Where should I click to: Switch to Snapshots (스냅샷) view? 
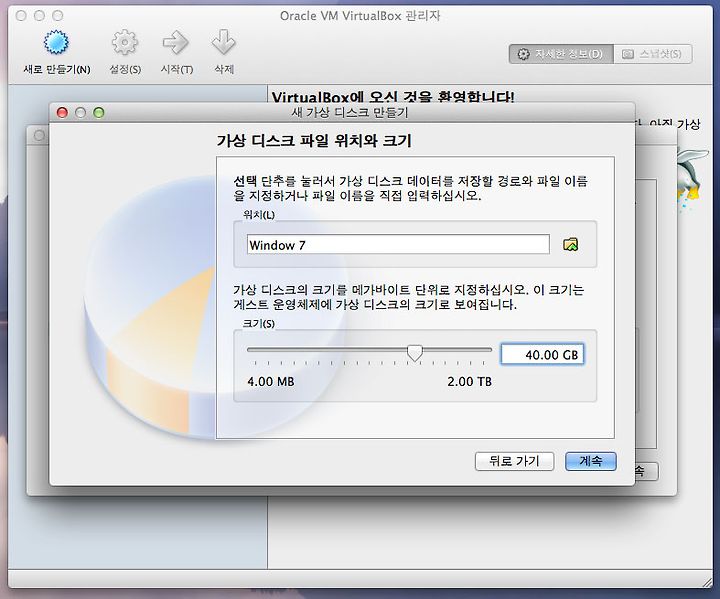[652, 54]
